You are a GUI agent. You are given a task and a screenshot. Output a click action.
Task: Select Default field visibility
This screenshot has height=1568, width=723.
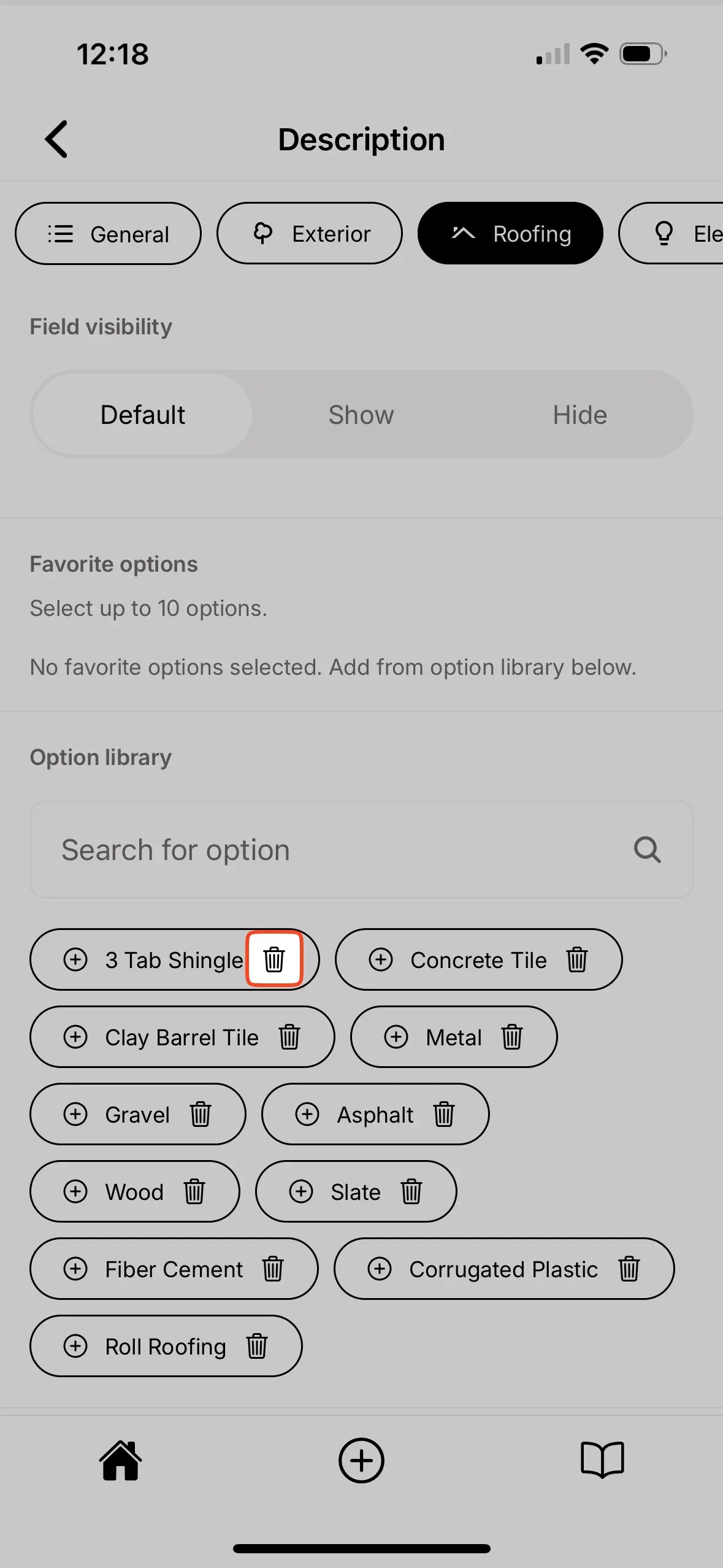pos(142,414)
